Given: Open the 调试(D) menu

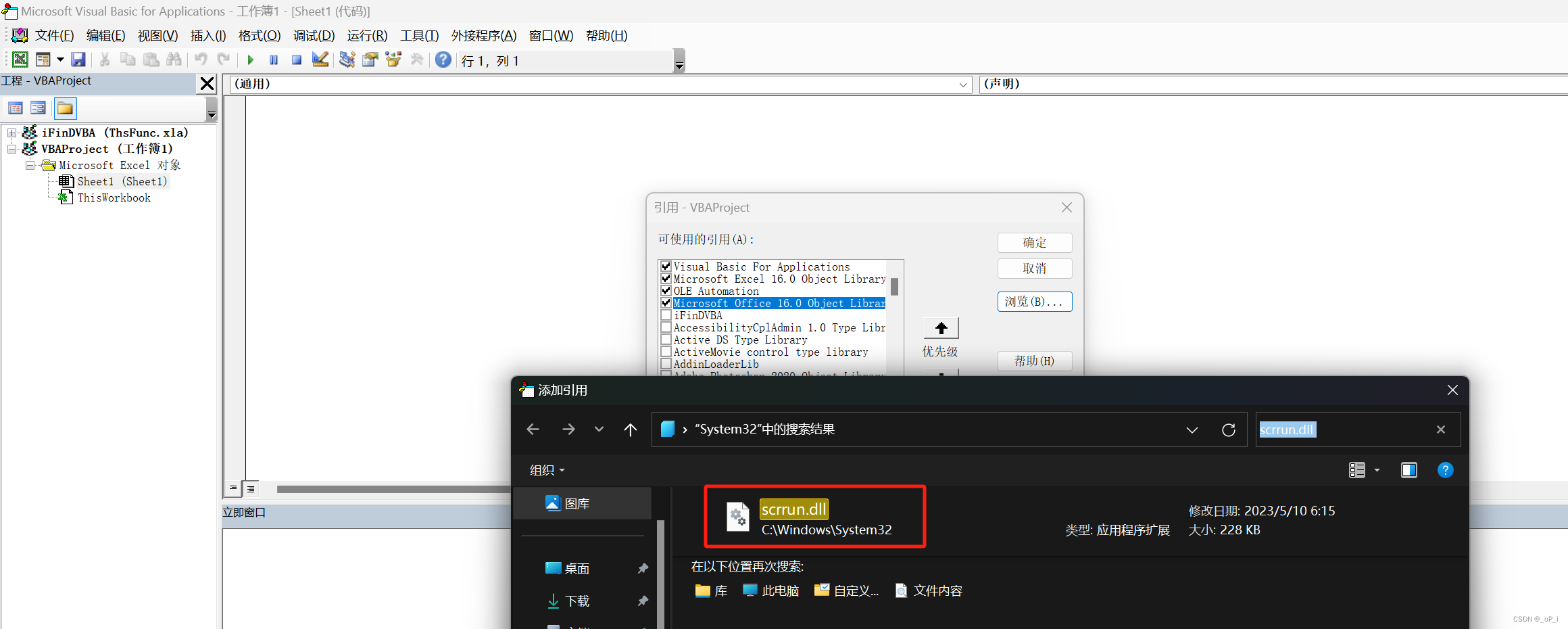Looking at the screenshot, I should (313, 35).
